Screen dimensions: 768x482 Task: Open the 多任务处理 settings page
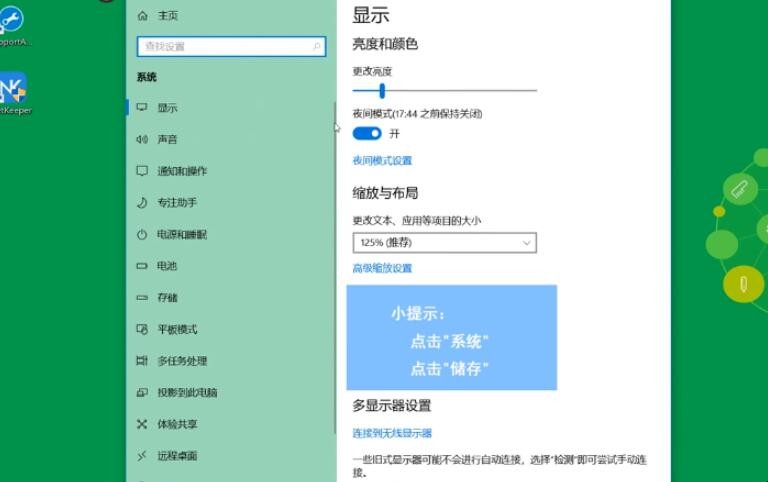point(182,361)
